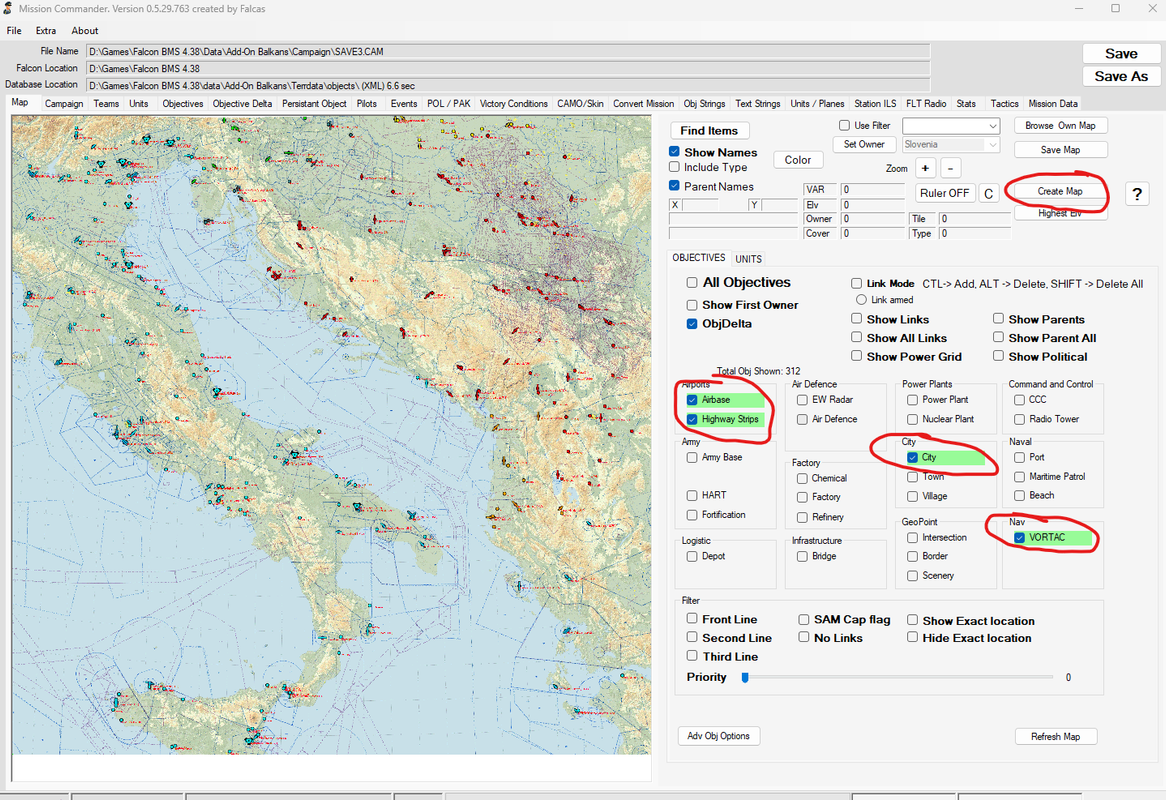Check the All Objectives checkbox
The width and height of the screenshot is (1166, 800).
(692, 283)
